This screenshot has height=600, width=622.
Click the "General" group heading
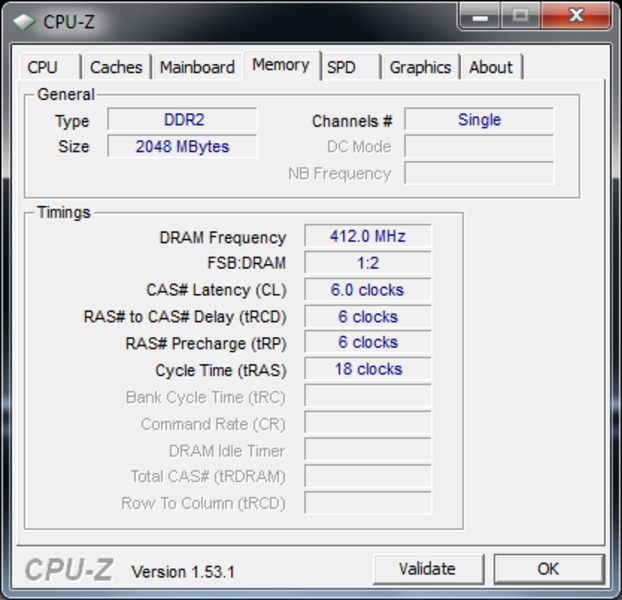65,94
